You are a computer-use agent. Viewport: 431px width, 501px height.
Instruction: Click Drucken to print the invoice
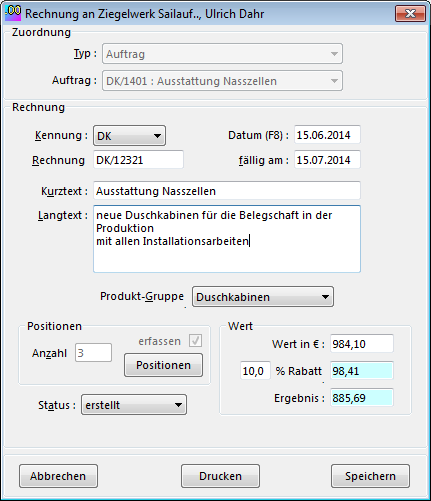click(x=220, y=476)
